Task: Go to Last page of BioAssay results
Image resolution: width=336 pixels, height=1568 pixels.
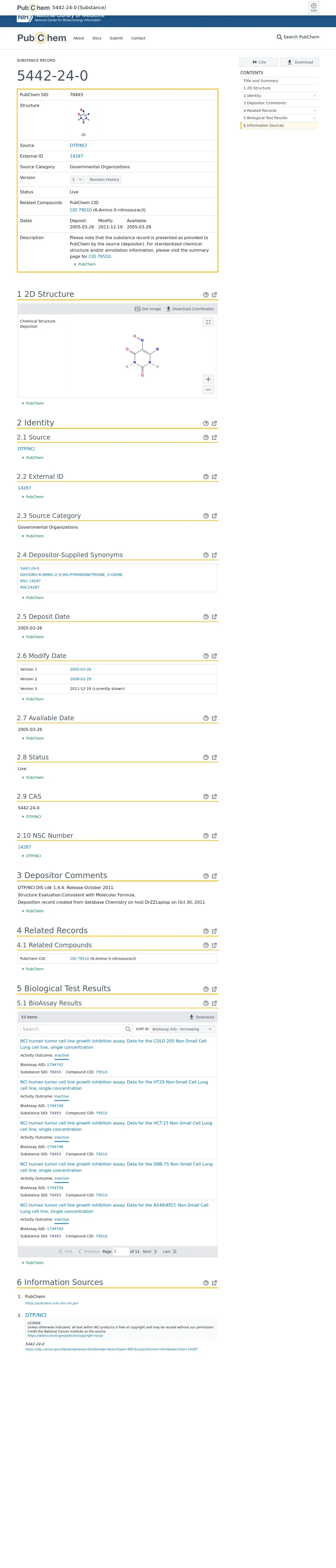Action: tap(170, 1252)
